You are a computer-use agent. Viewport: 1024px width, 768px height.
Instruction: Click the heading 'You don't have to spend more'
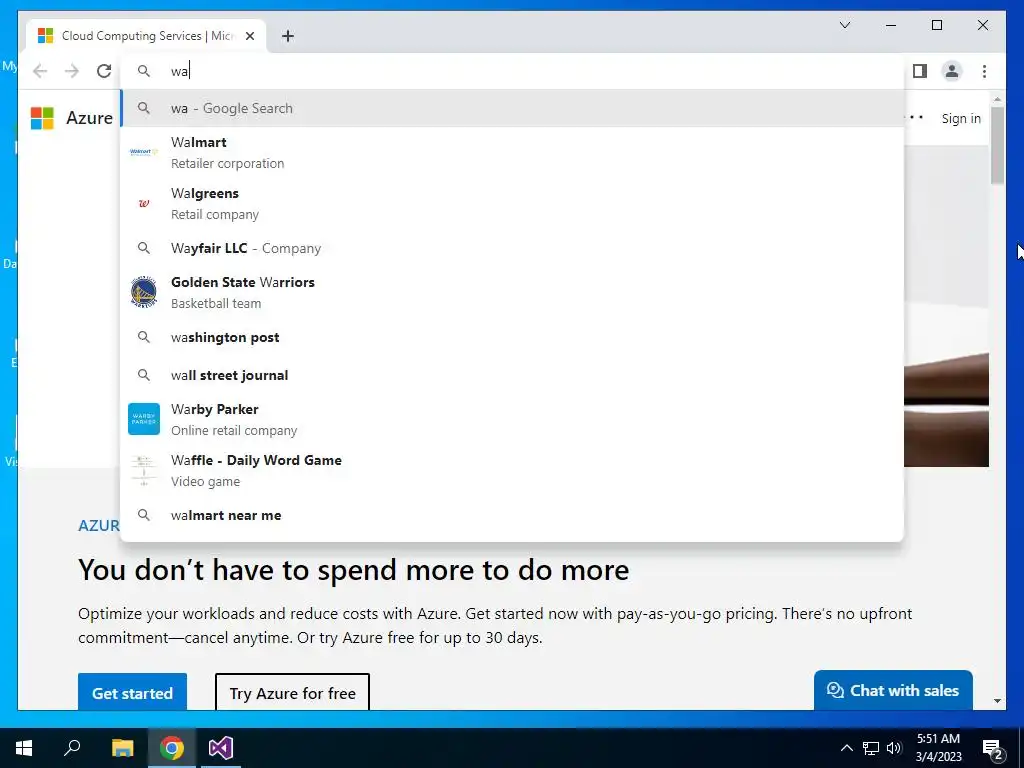pyautogui.click(x=353, y=570)
